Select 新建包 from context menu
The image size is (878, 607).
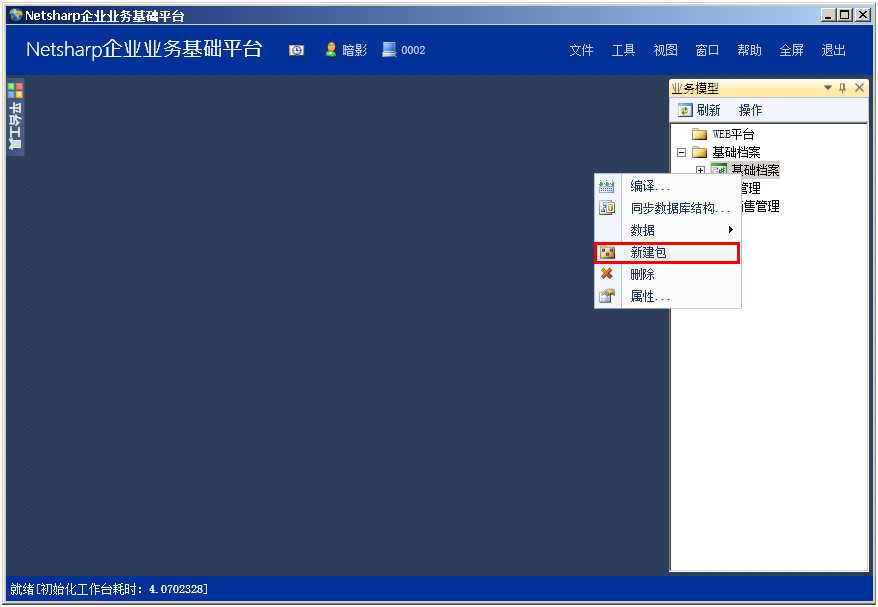coord(667,253)
